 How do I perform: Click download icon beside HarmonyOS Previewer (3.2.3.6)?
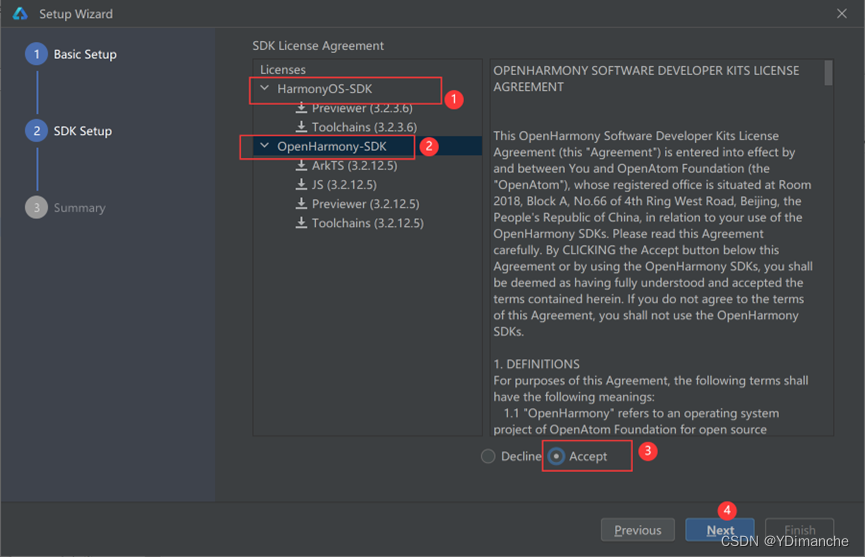tap(301, 108)
